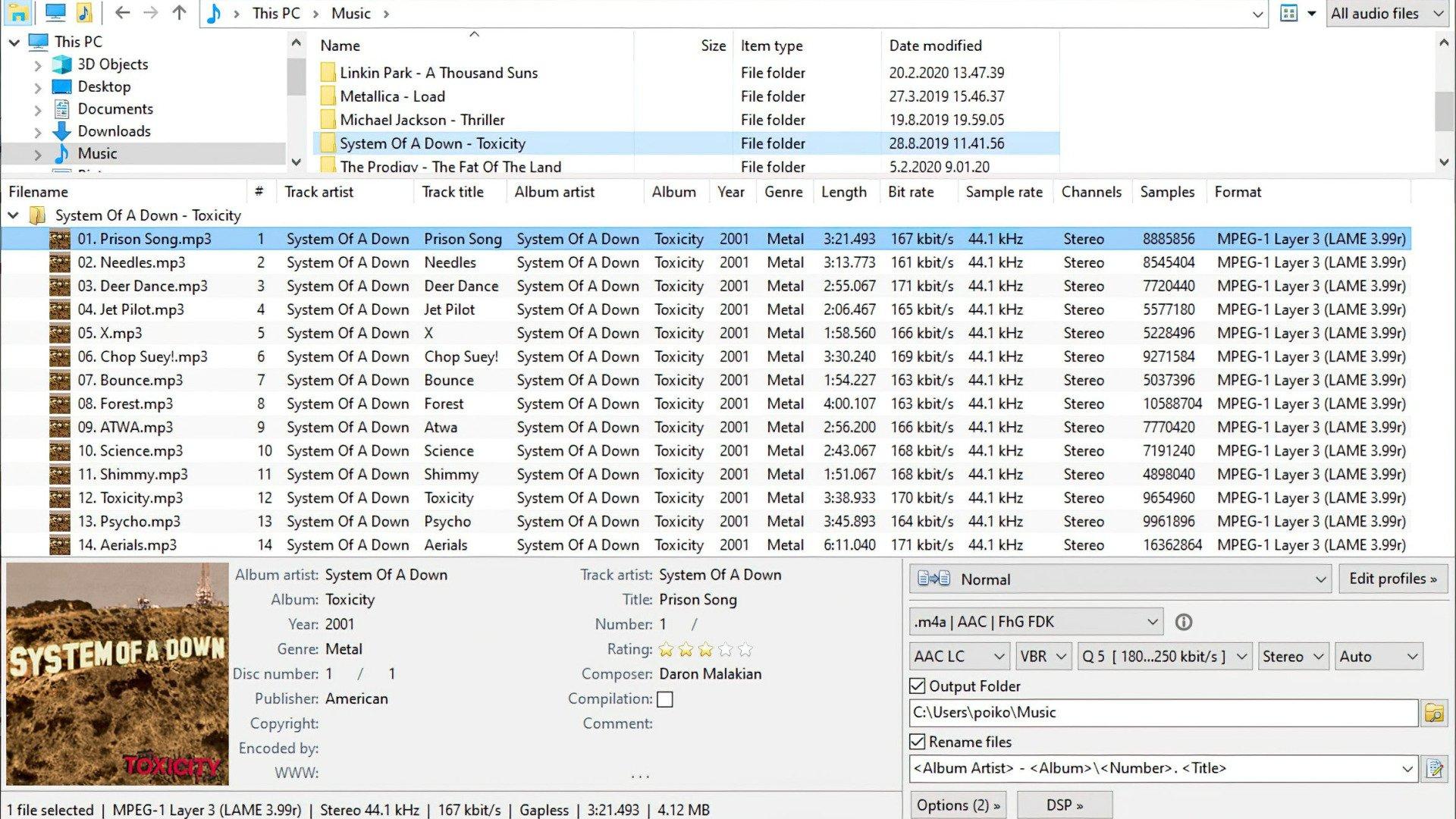Screen dimensions: 1456x819
Task: Collapse the This PC tree node
Action: point(14,42)
